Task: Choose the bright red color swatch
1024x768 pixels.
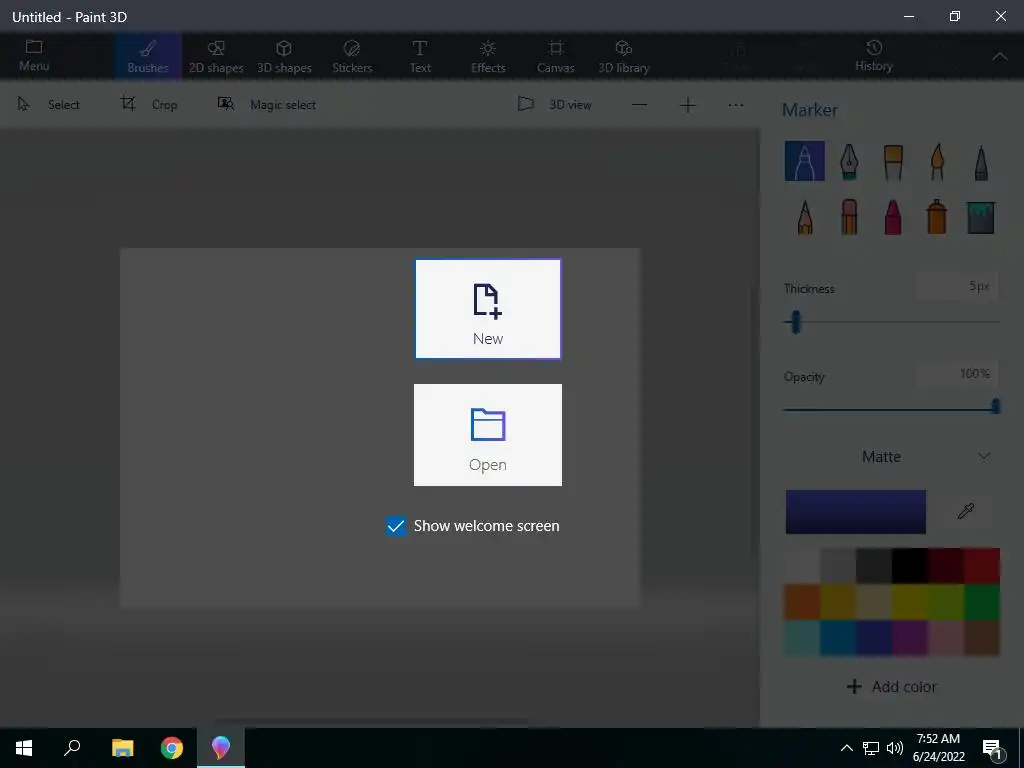Action: (982, 566)
